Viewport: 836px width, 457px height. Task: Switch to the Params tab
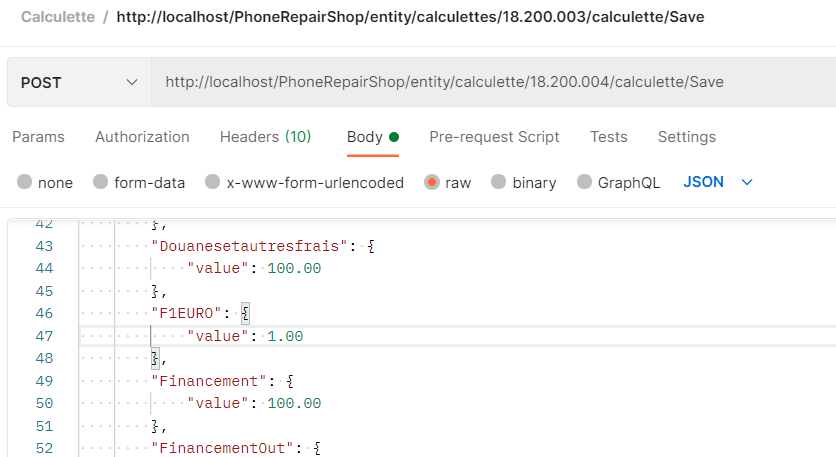pos(38,137)
